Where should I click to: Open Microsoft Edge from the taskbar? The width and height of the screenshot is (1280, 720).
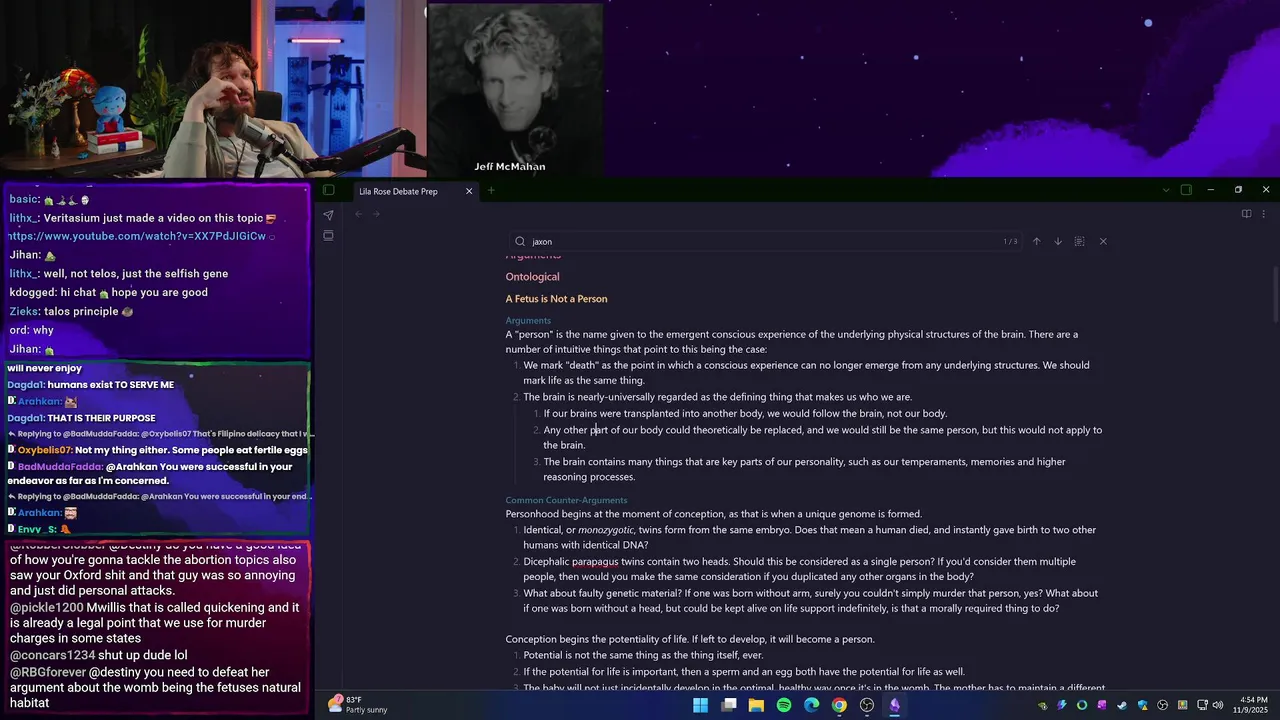pyautogui.click(x=812, y=705)
